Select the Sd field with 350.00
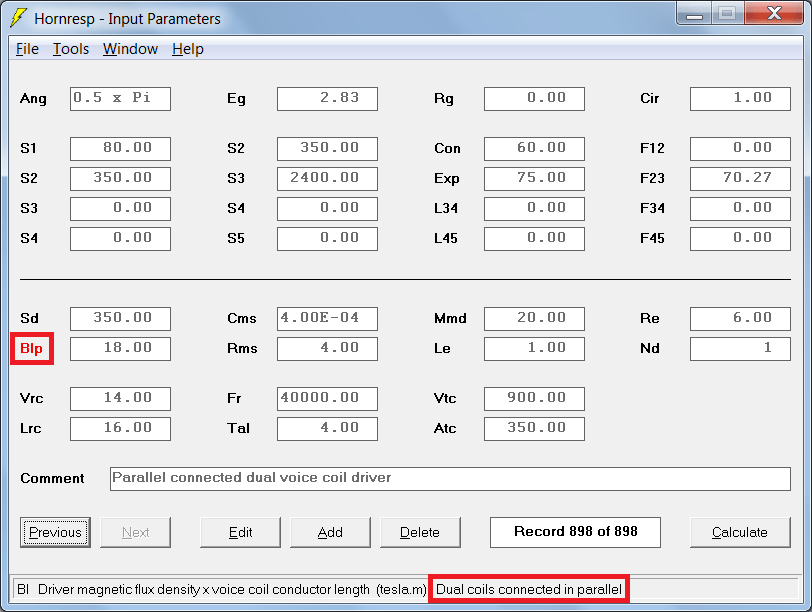Image resolution: width=812 pixels, height=612 pixels. [120, 319]
